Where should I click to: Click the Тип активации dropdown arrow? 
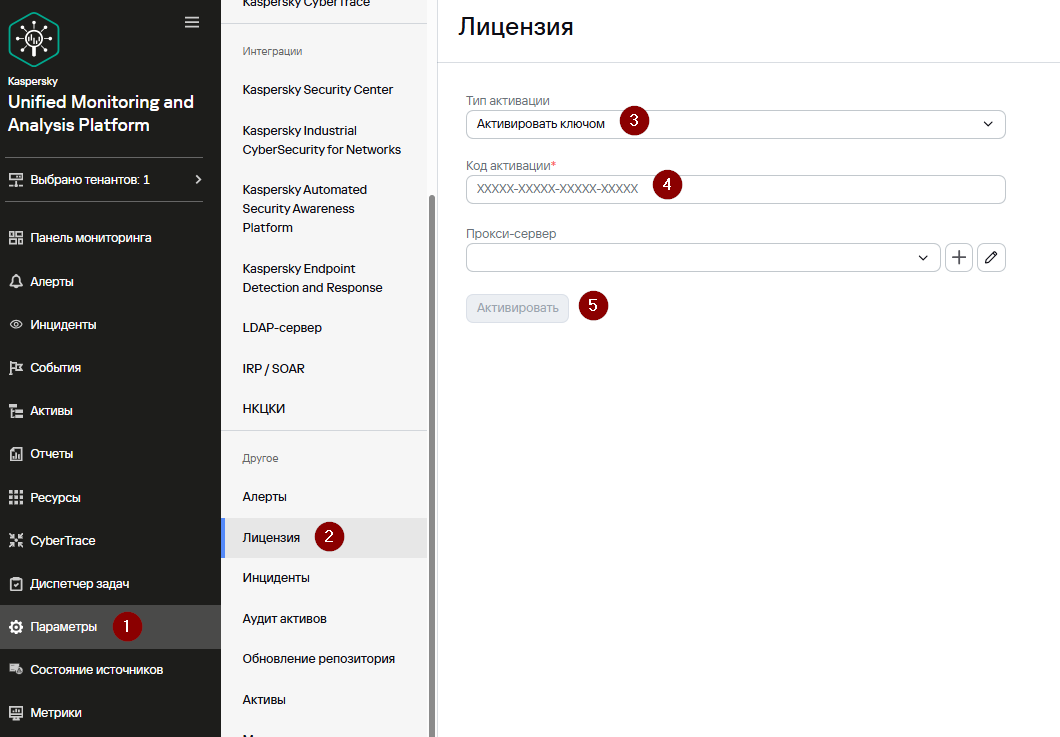pyautogui.click(x=988, y=124)
